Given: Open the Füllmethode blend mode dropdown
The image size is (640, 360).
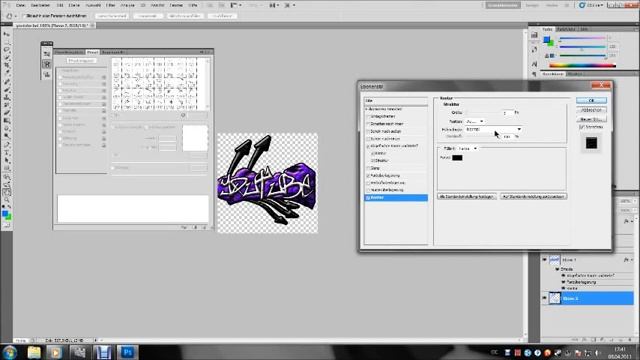Looking at the screenshot, I should [493, 129].
